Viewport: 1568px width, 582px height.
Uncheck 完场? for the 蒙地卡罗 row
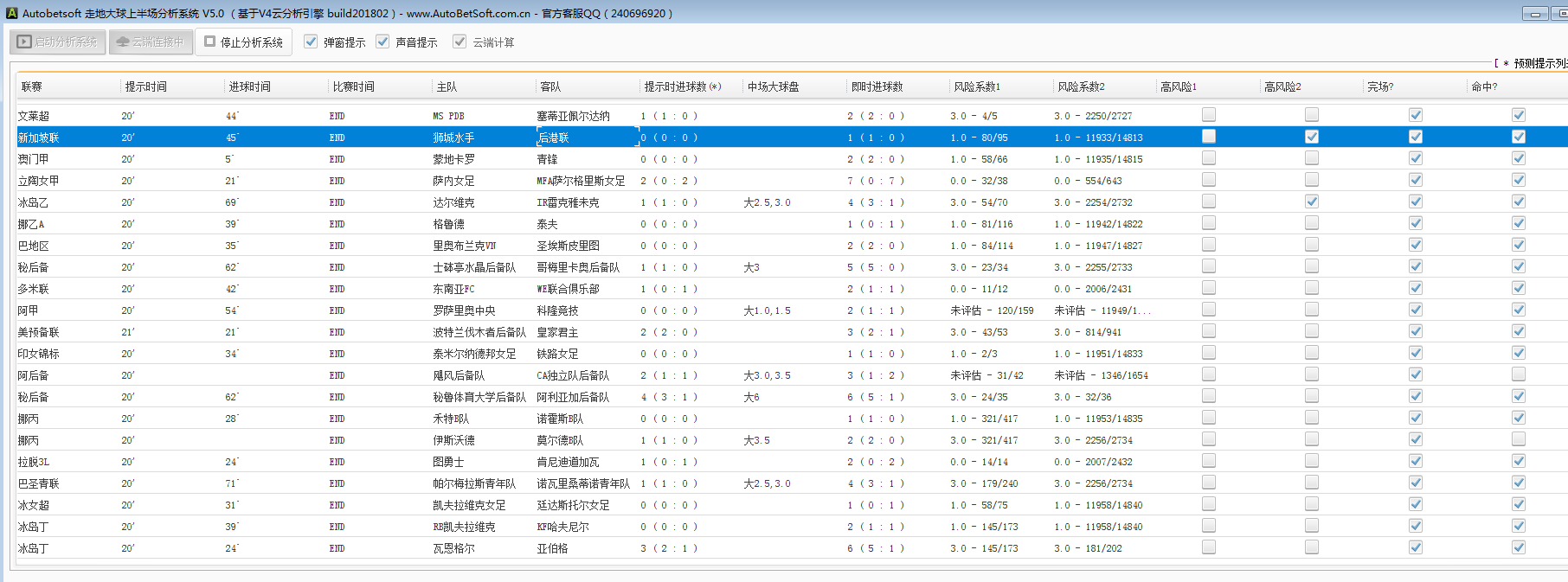click(1416, 158)
